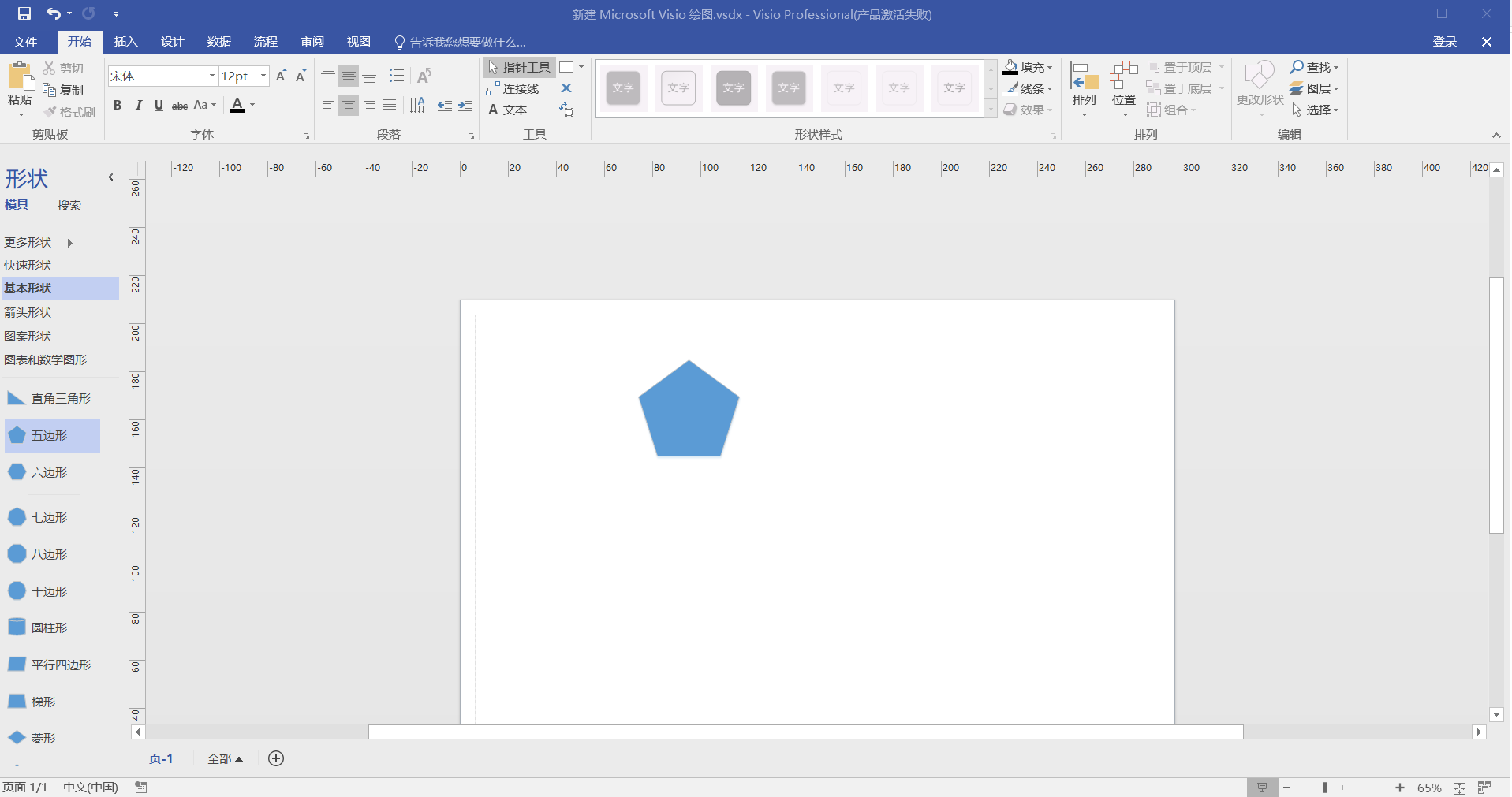Screen dimensions: 1512x797
Task: Open the Line (线条) dropdown
Action: click(1028, 88)
